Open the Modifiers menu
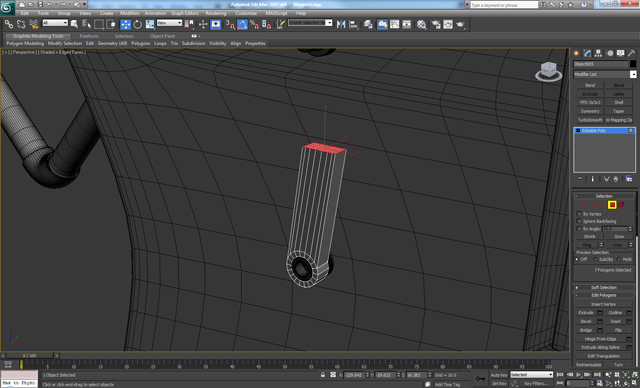Image resolution: width=640 pixels, height=388 pixels. 130,13
